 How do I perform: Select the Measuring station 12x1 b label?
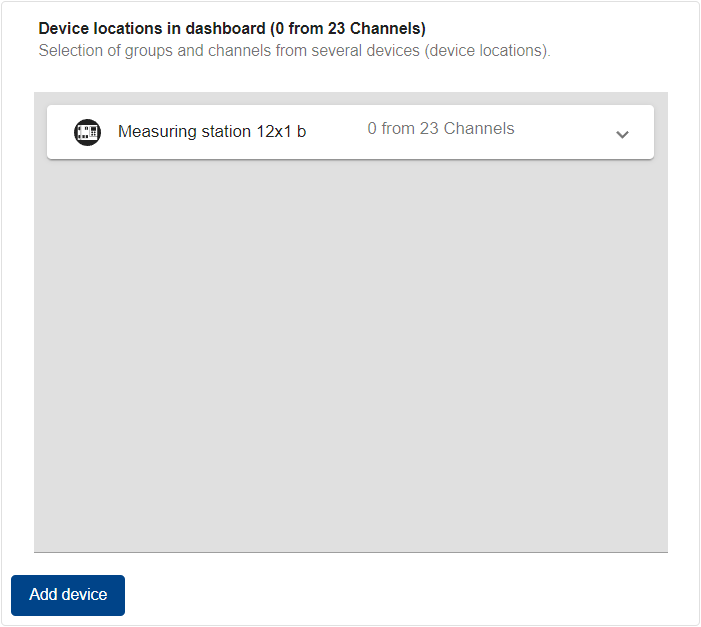[x=211, y=131]
